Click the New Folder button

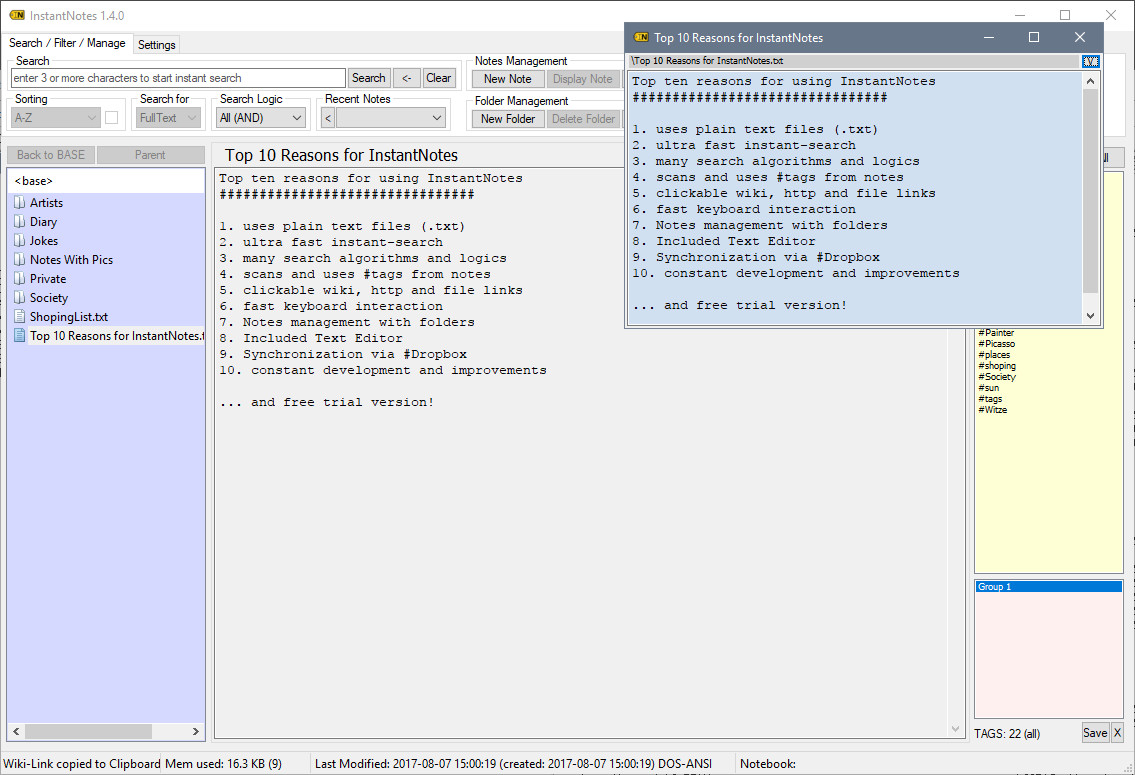[507, 119]
